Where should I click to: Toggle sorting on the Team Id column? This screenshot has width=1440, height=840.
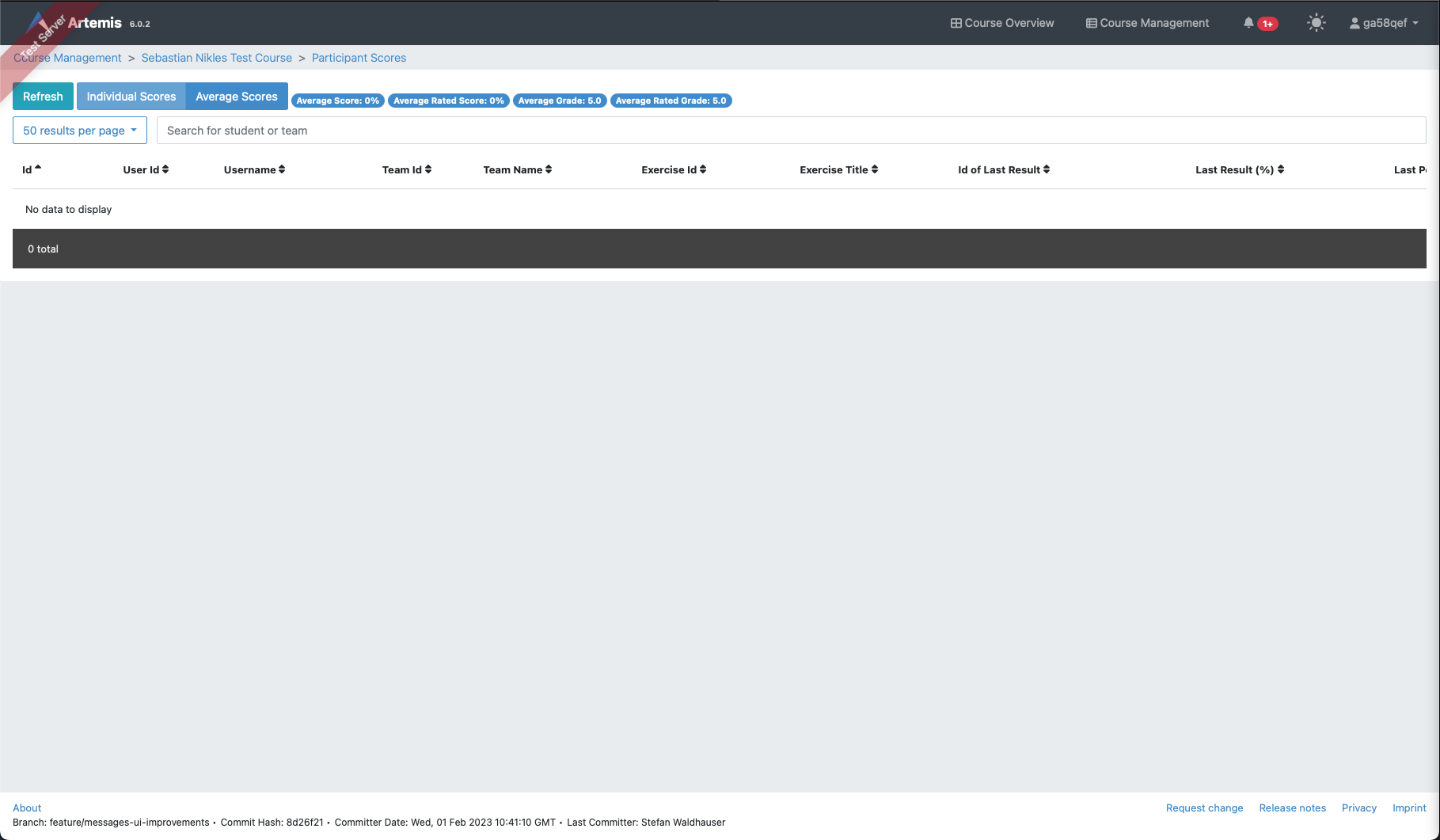click(x=427, y=169)
